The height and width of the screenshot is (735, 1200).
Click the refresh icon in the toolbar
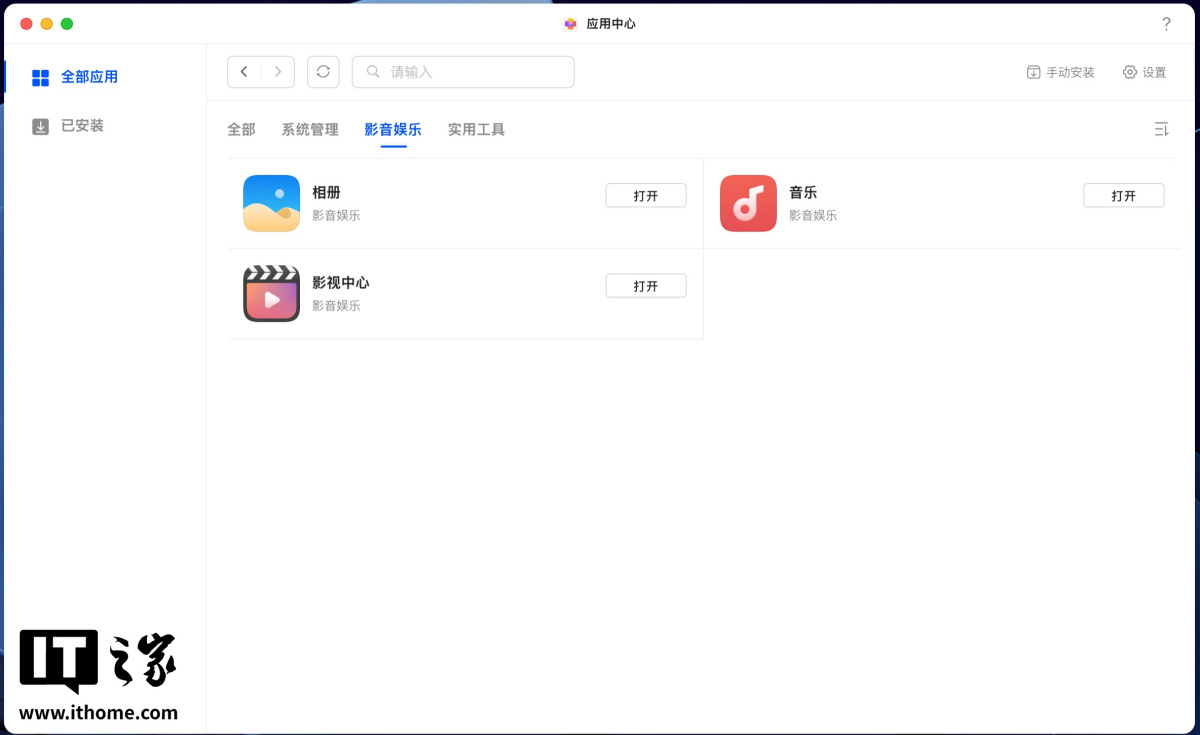323,72
